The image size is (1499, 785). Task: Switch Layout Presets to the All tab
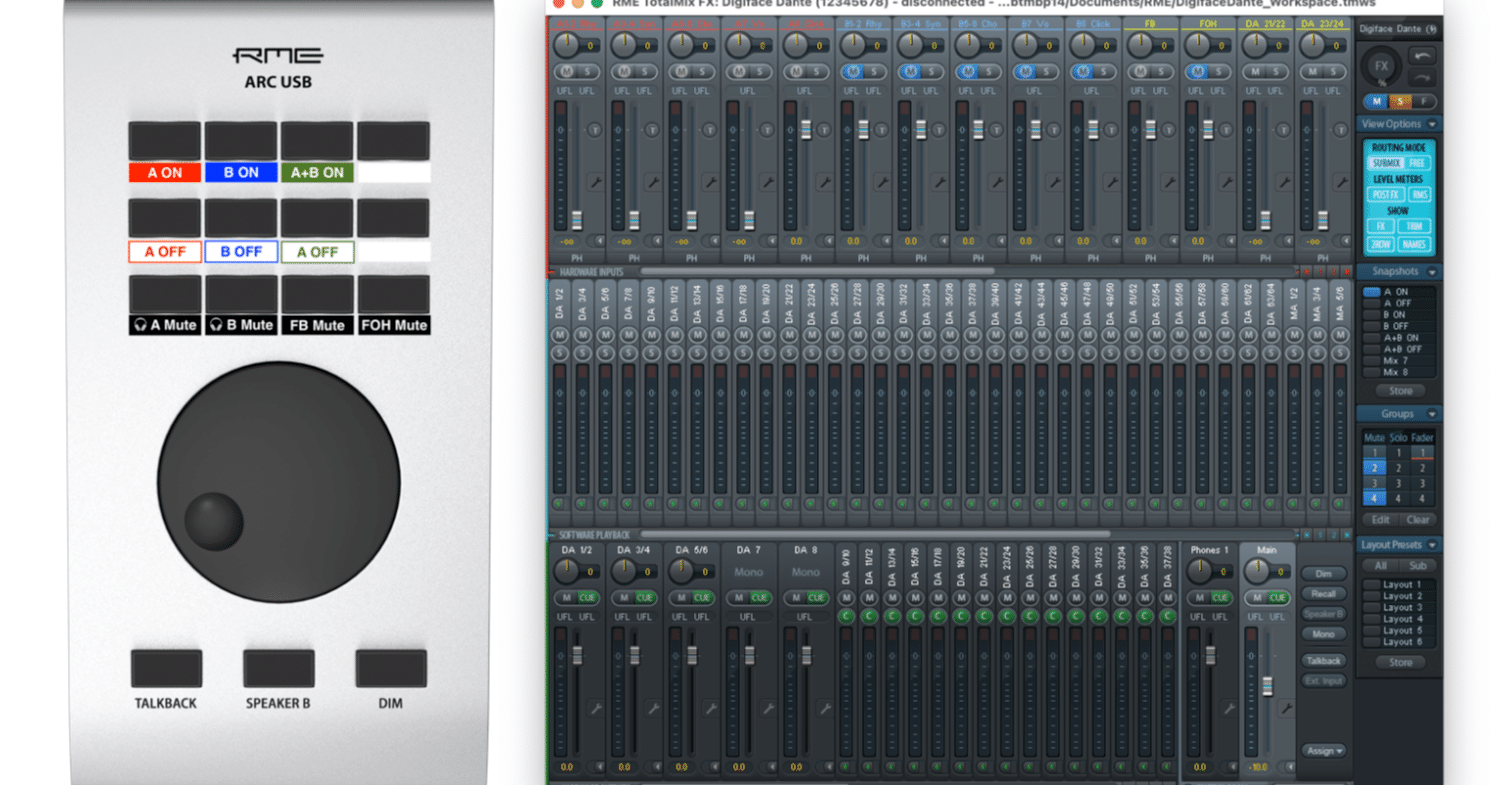1381,566
